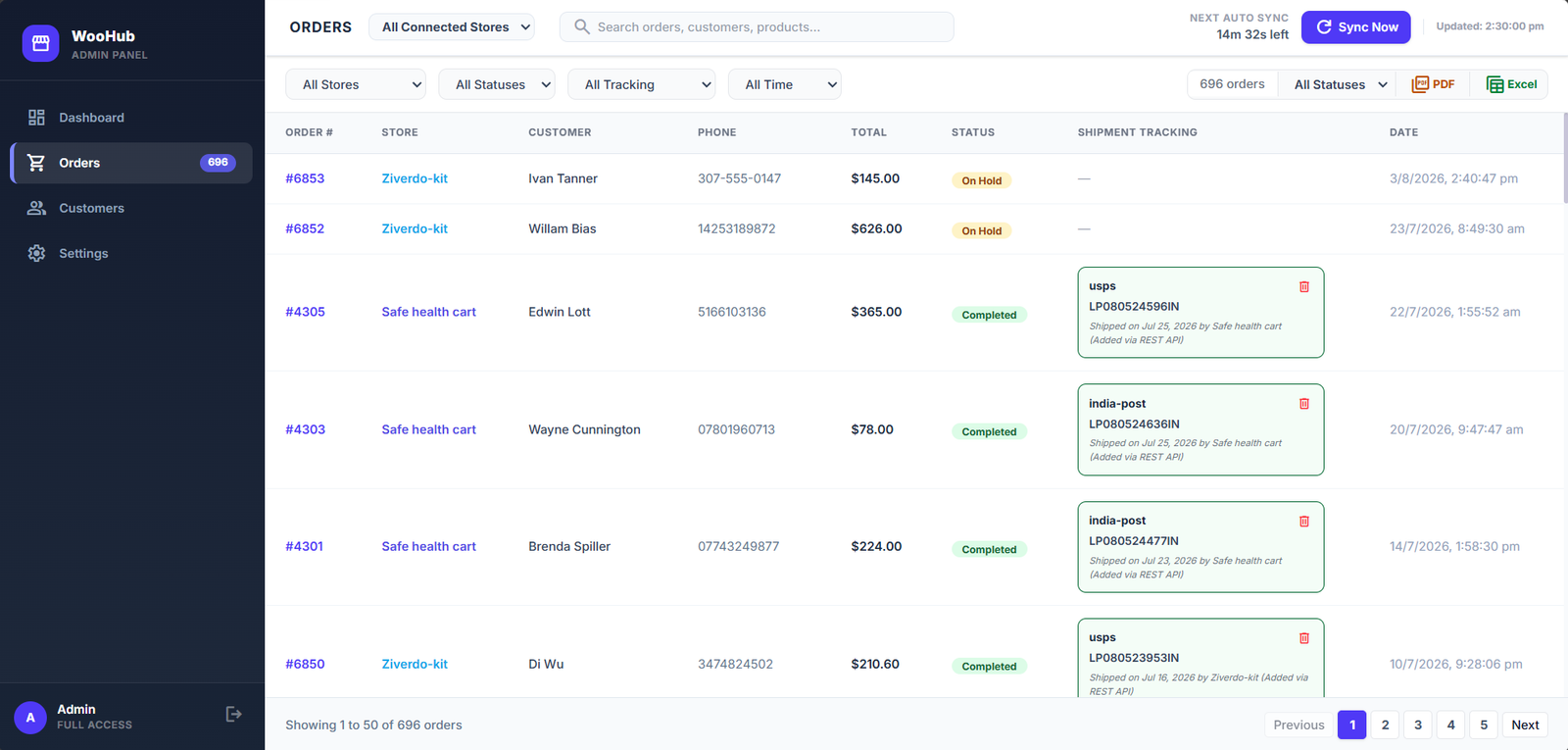Open order #4301 link
Viewport: 1568px width, 750px height.
pyautogui.click(x=304, y=546)
